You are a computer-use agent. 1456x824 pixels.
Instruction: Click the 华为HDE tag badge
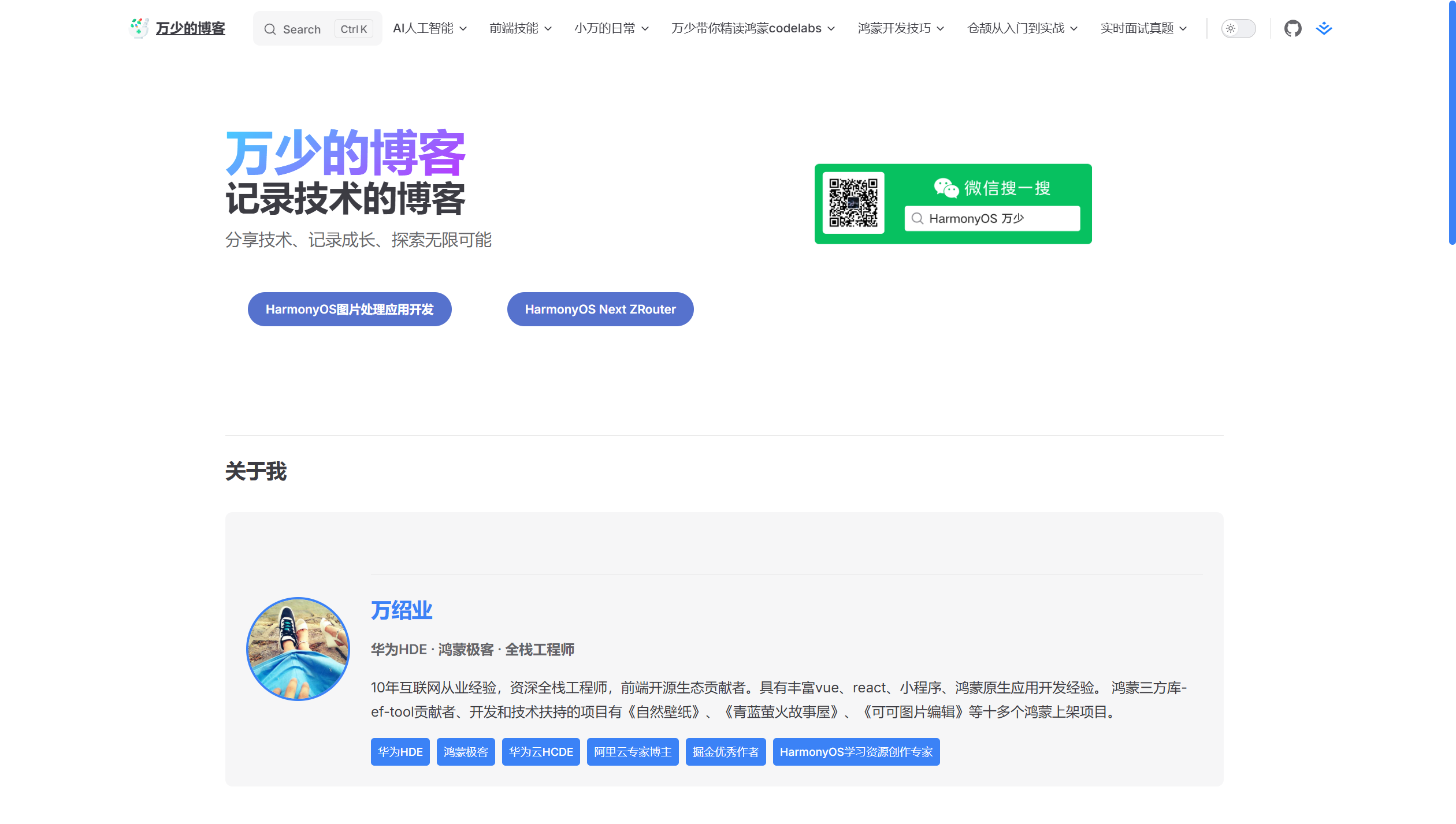(400, 752)
